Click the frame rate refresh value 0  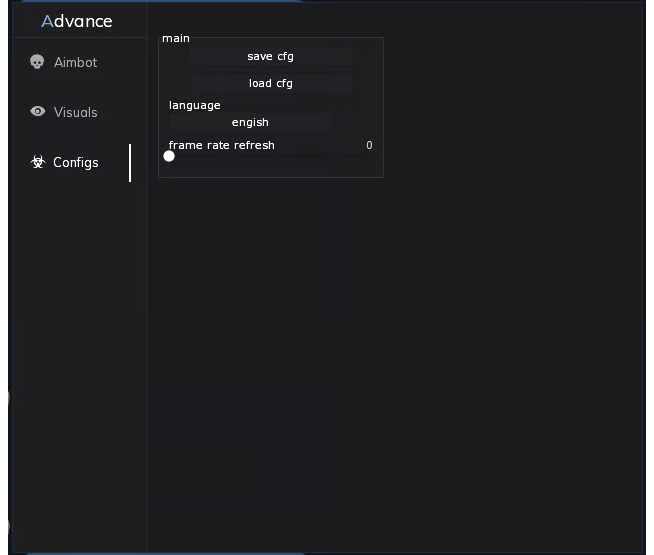pos(369,145)
